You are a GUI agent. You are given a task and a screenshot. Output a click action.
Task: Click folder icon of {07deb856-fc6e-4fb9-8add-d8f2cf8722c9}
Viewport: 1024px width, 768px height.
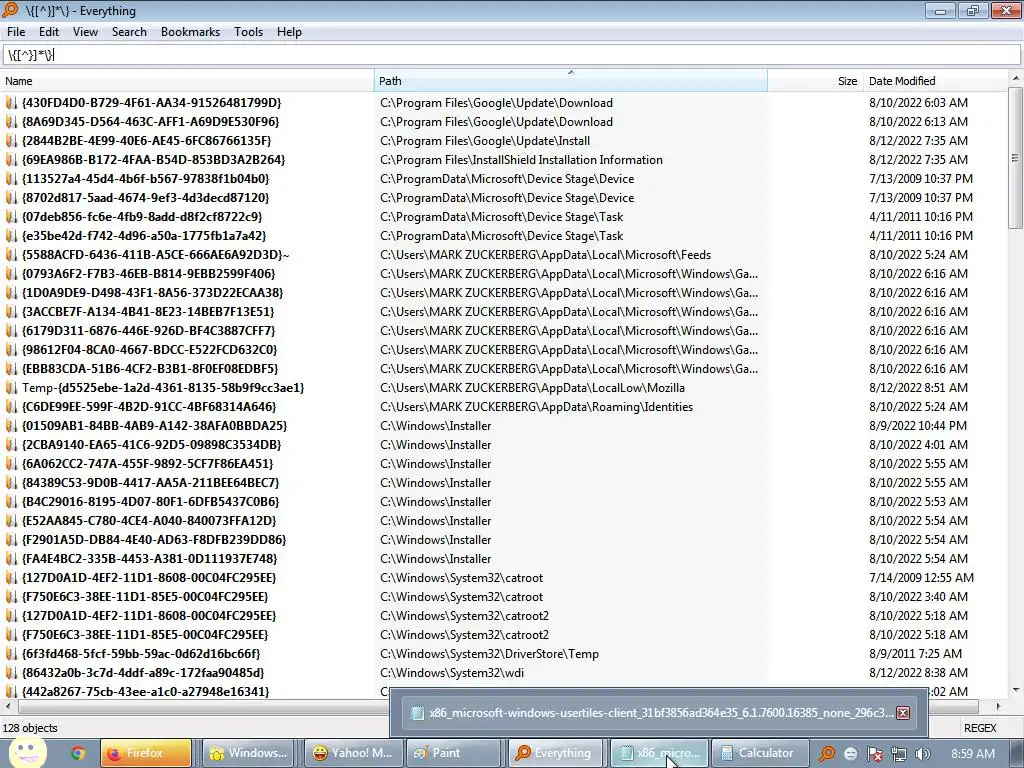[x=10, y=216]
